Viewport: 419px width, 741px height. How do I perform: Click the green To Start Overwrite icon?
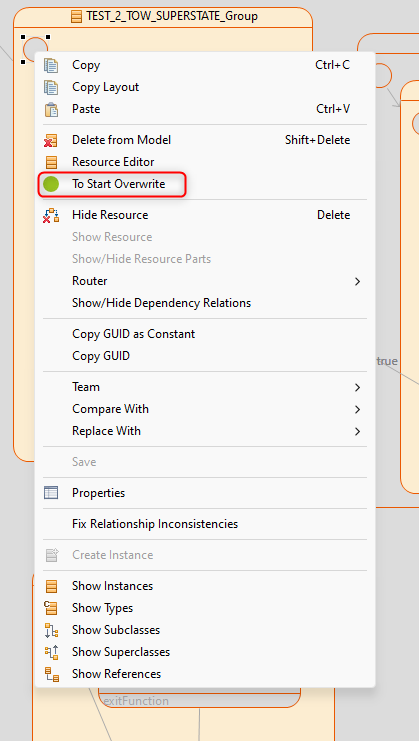[x=51, y=184]
